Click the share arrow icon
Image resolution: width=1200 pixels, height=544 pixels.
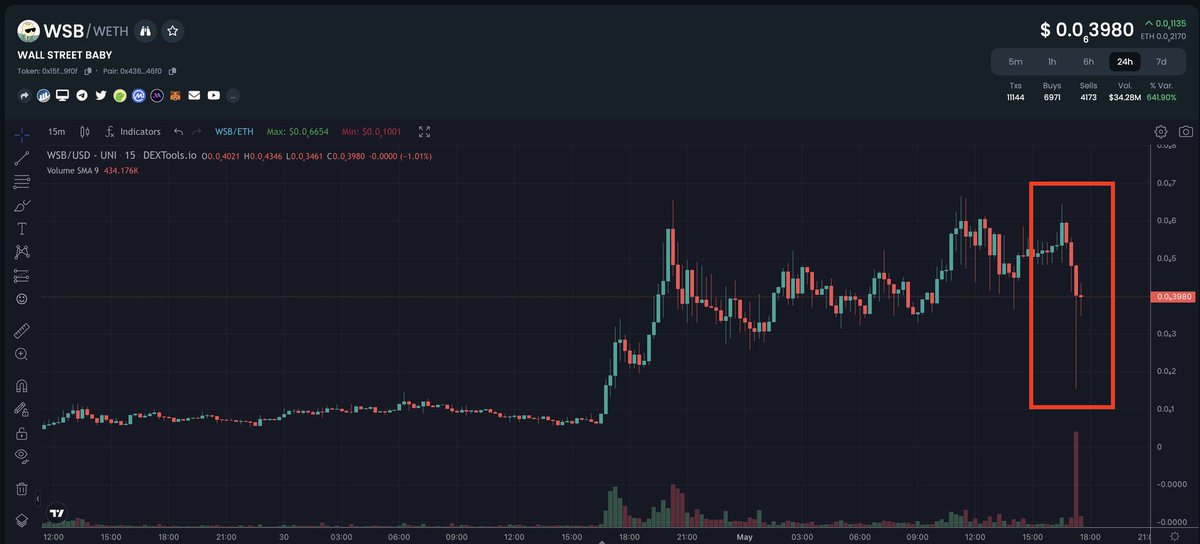click(x=25, y=96)
